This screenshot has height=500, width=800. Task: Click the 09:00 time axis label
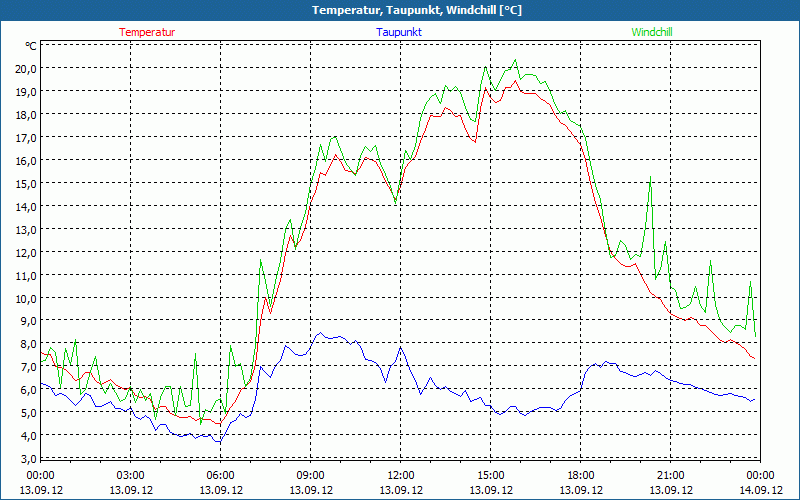tap(311, 476)
